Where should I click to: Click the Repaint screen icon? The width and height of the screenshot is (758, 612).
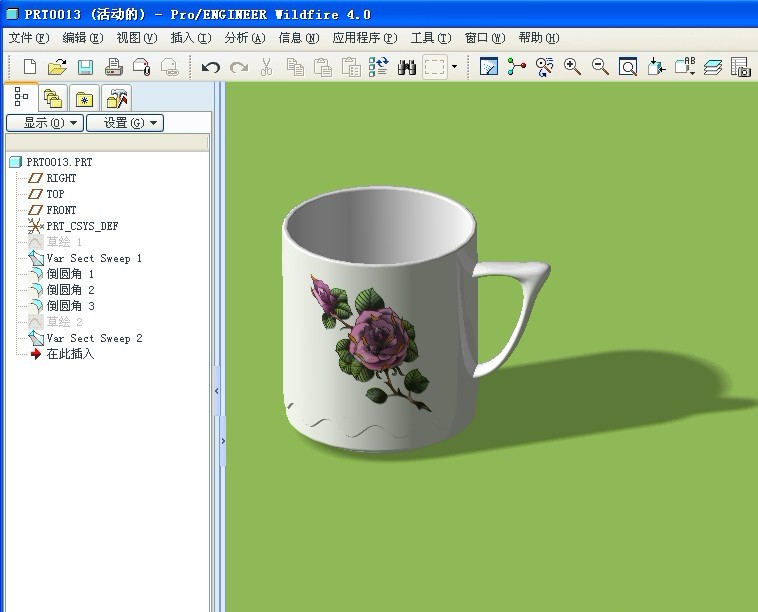489,66
